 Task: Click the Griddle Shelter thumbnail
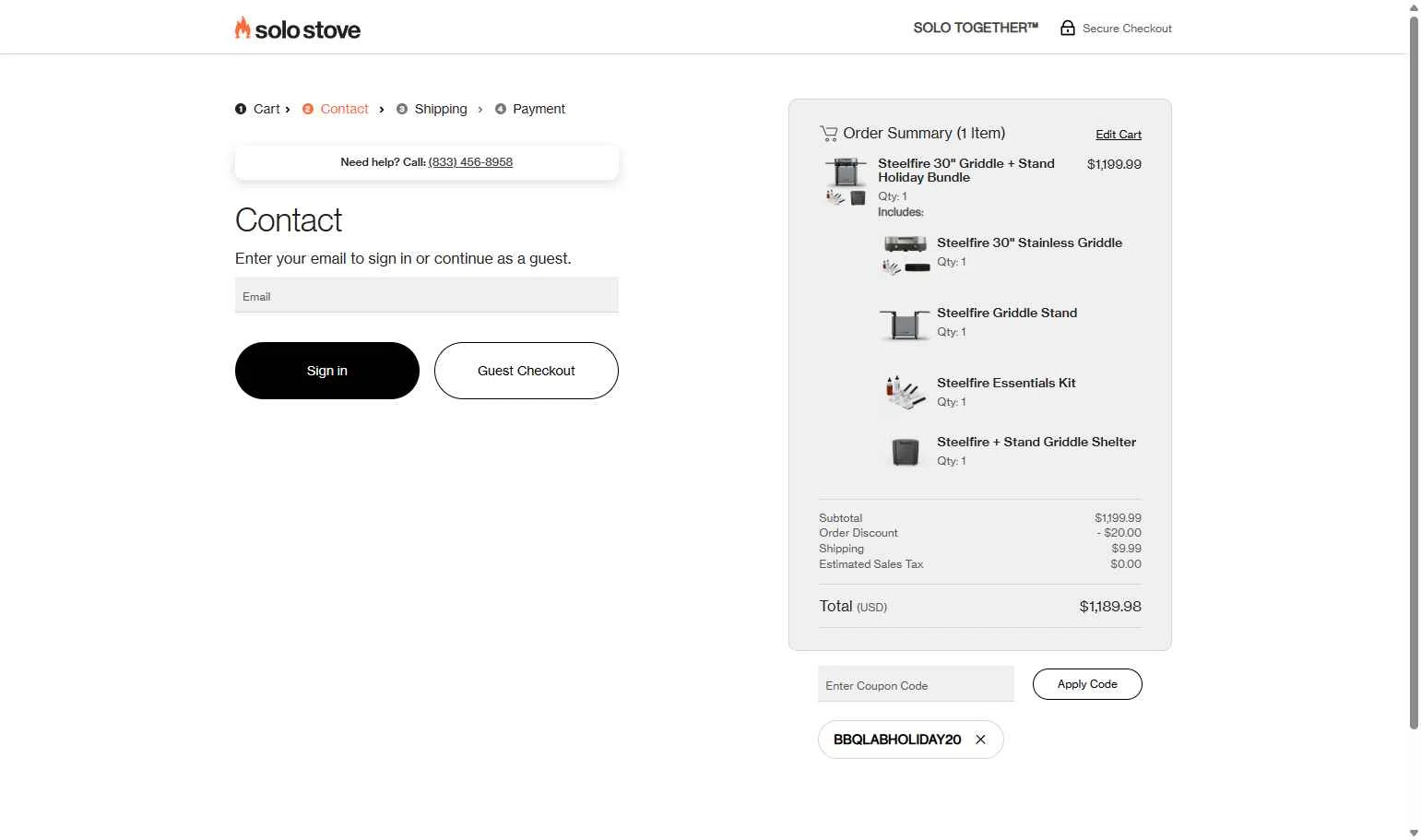click(906, 452)
